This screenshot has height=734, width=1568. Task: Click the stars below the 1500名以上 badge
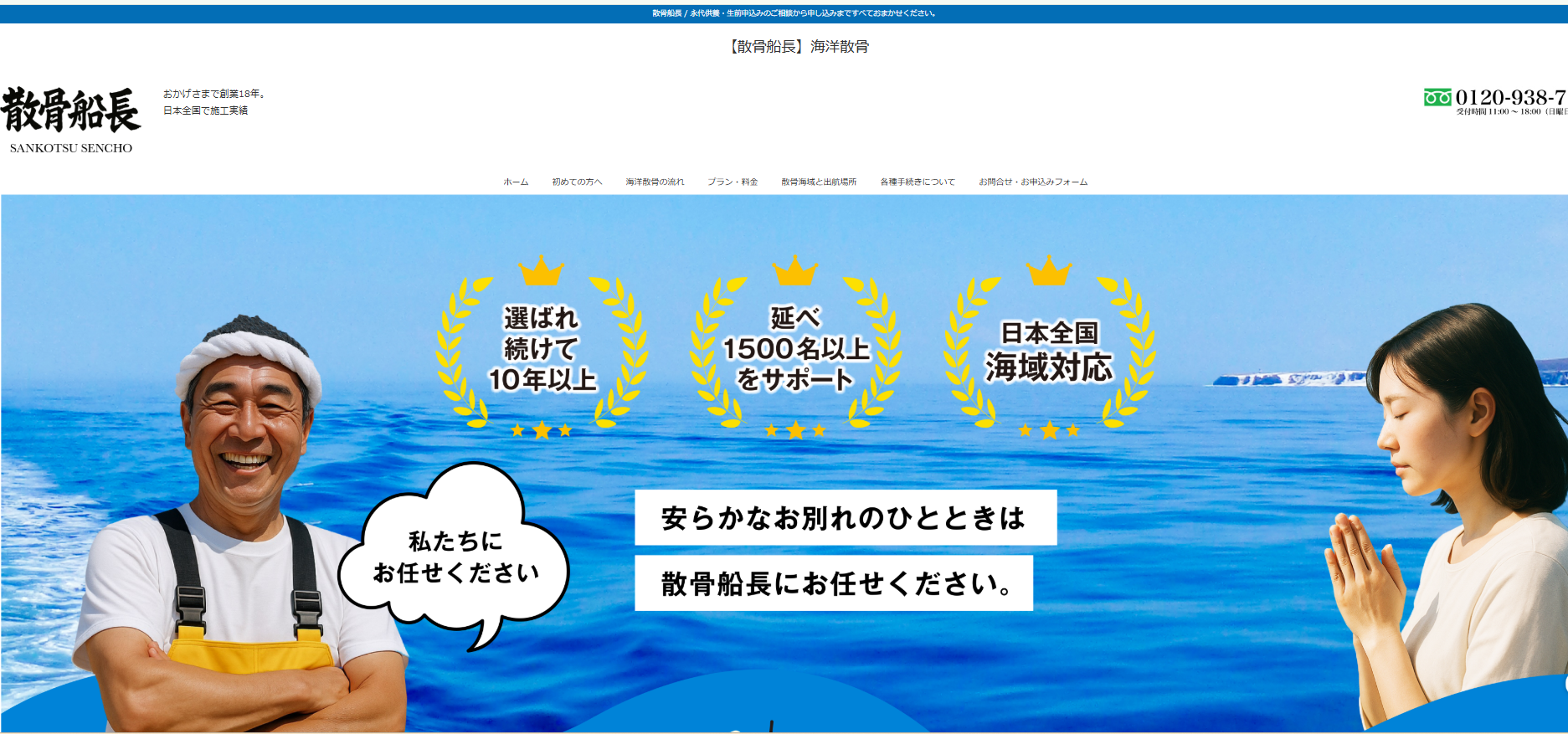(795, 430)
